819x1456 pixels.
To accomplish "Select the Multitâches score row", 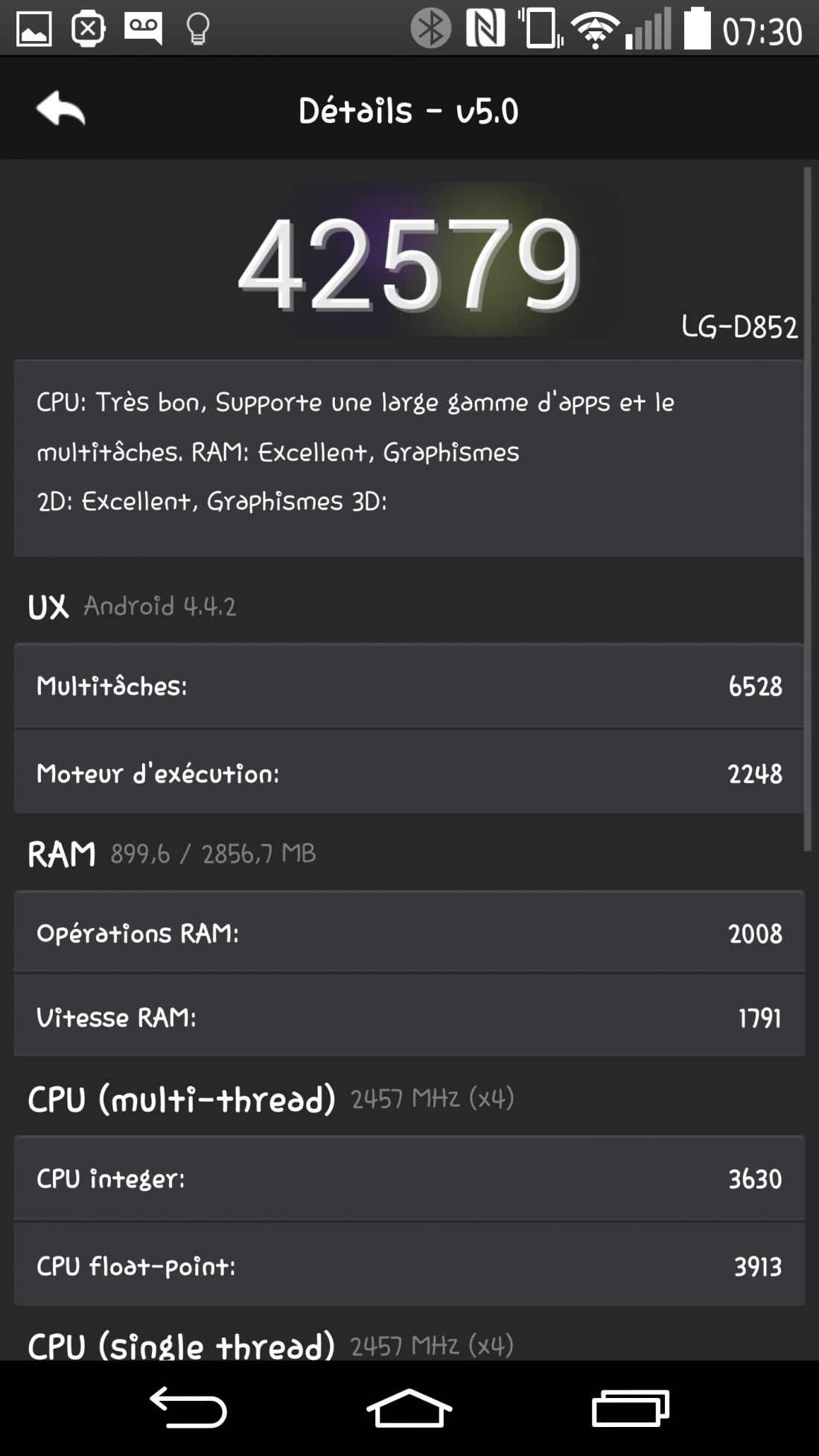I will (409, 686).
